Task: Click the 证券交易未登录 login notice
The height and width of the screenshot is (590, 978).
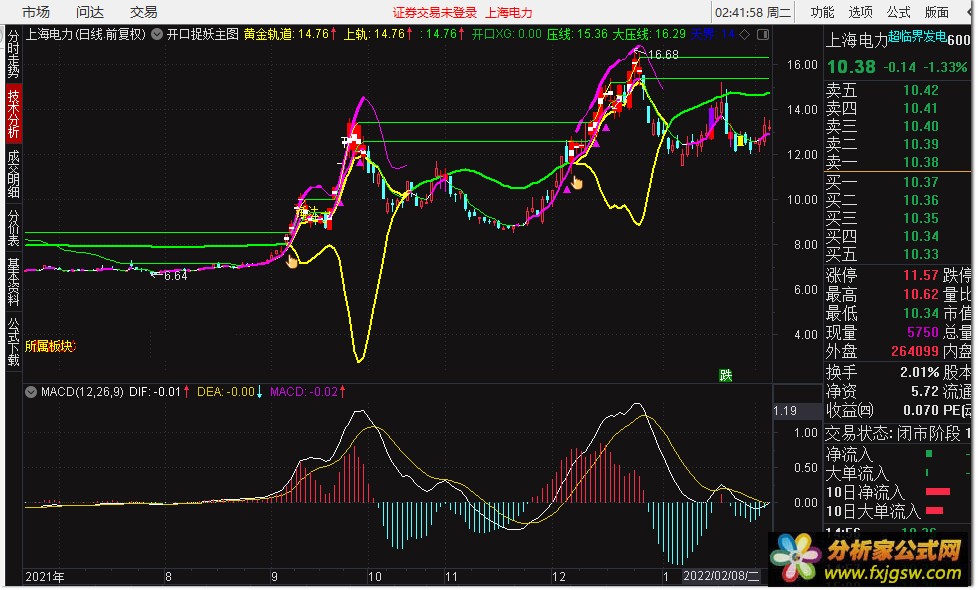Action: point(435,12)
